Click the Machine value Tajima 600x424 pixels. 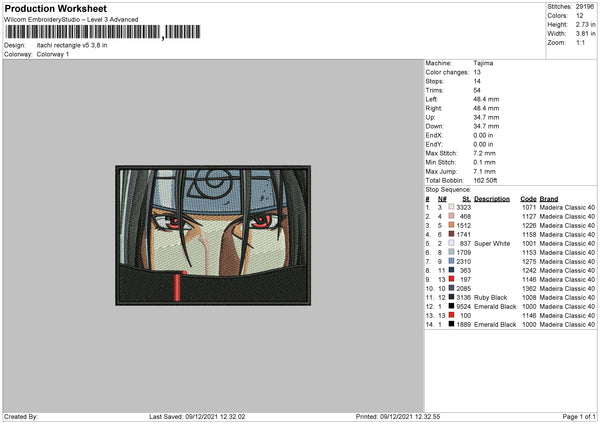coord(483,63)
